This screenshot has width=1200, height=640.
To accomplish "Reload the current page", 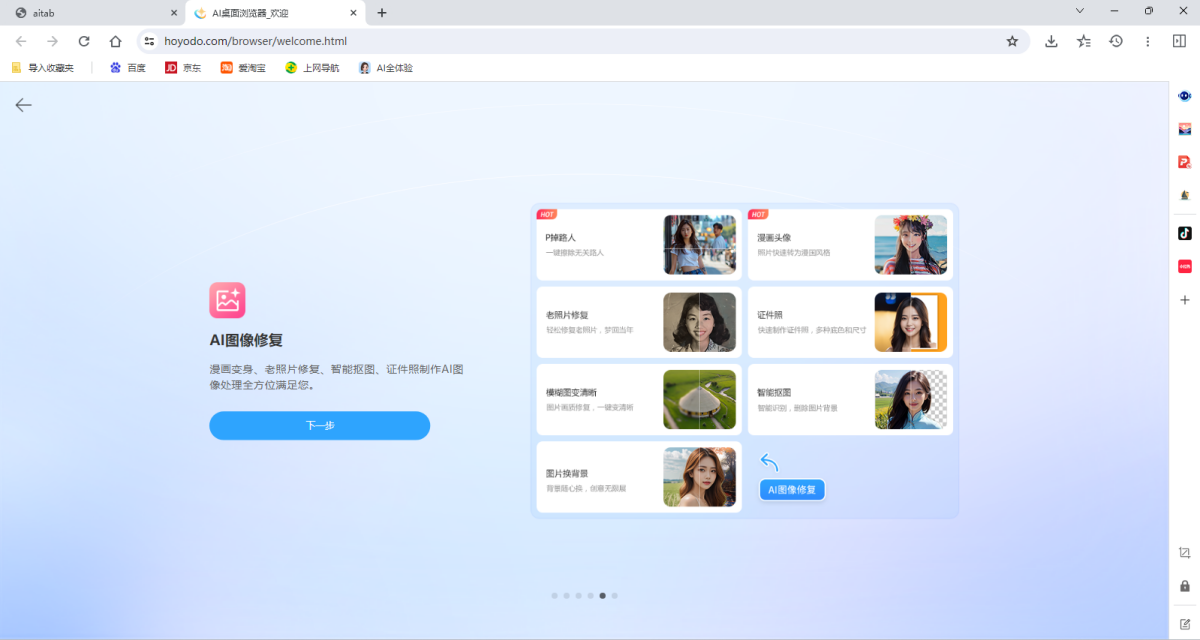I will point(84,41).
